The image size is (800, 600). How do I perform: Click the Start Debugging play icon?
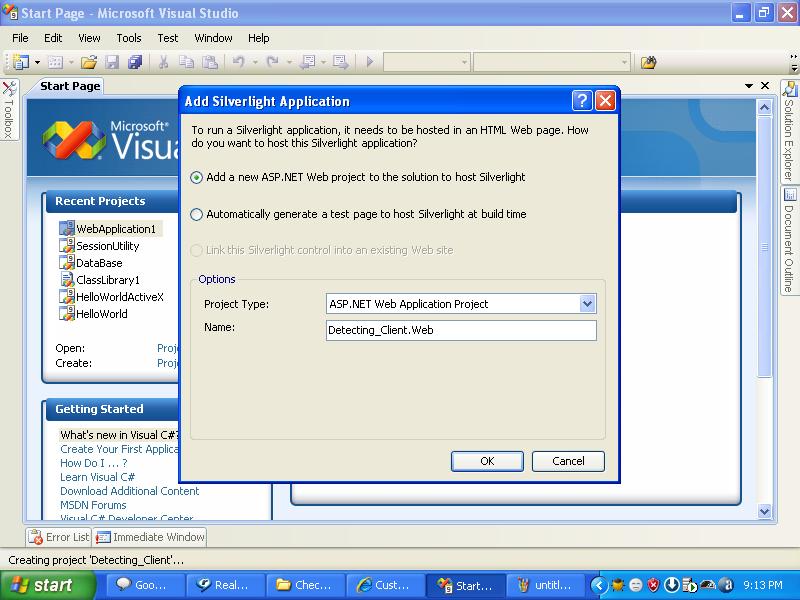(370, 62)
